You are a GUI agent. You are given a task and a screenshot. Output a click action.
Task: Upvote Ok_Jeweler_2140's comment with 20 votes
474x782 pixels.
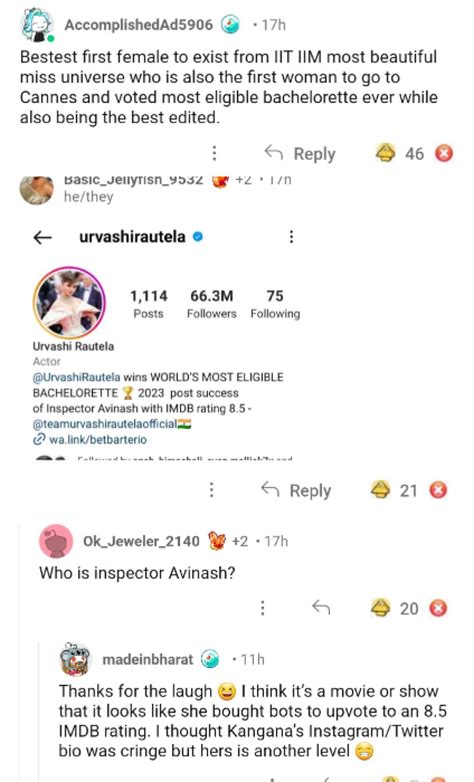pos(380,608)
